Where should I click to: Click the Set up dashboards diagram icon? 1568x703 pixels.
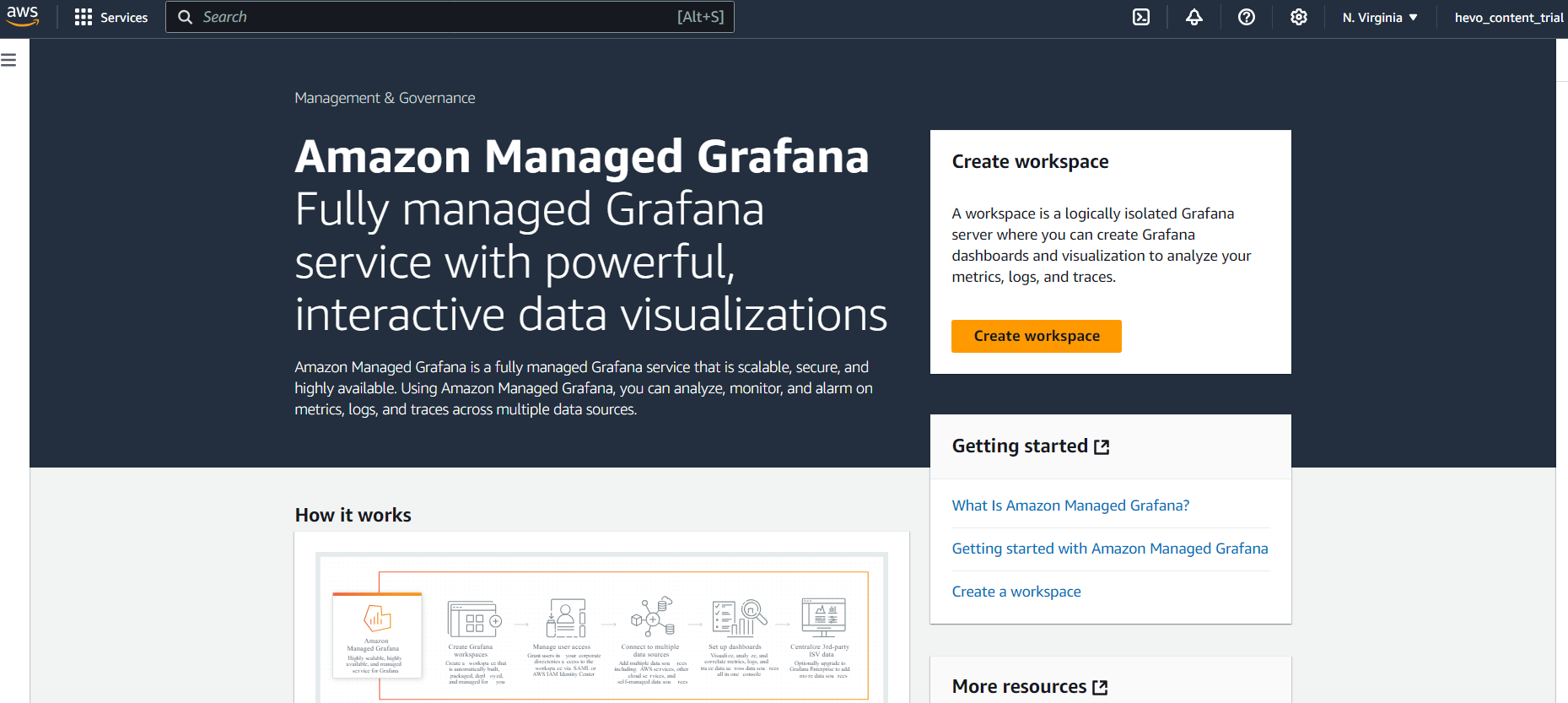pos(740,618)
